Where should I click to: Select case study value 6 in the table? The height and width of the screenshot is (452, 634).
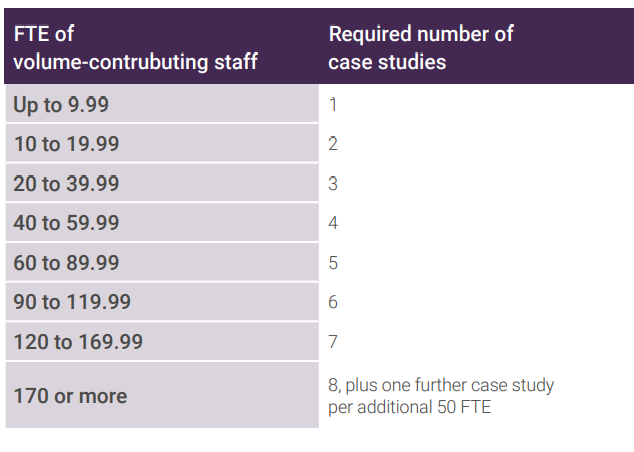click(333, 302)
